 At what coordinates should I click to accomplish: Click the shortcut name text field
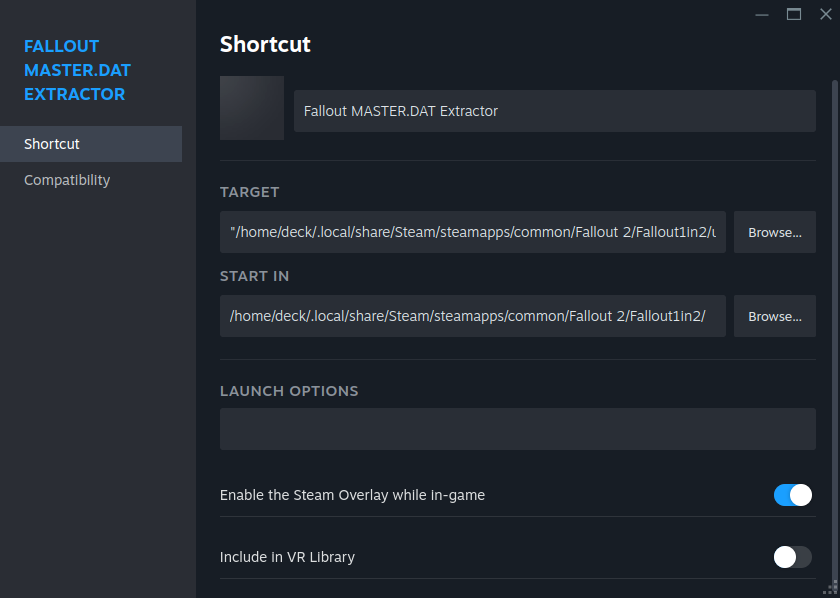tap(554, 111)
